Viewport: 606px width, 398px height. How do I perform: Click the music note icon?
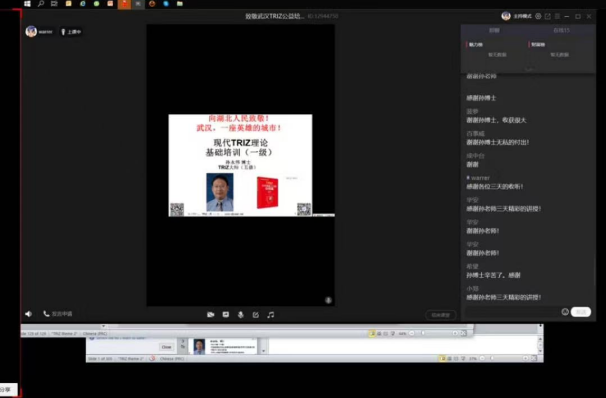271,315
